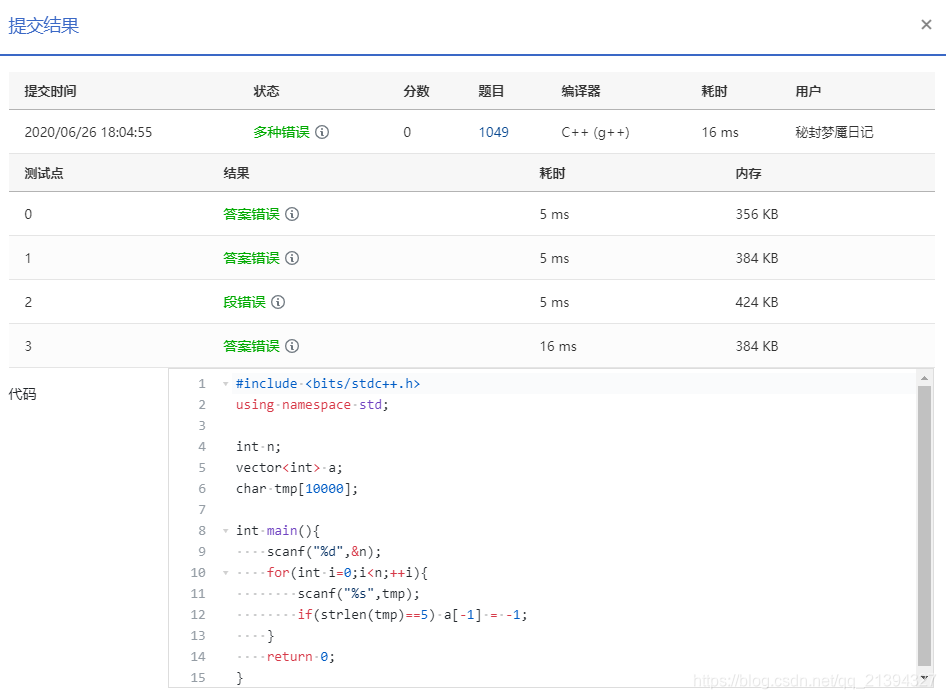Click the 状态 column header
The height and width of the screenshot is (699, 946).
pos(266,91)
